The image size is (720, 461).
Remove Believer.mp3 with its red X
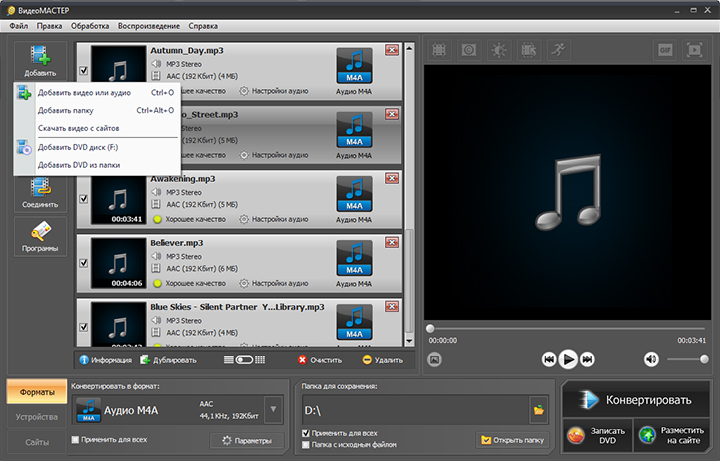pyautogui.click(x=392, y=242)
